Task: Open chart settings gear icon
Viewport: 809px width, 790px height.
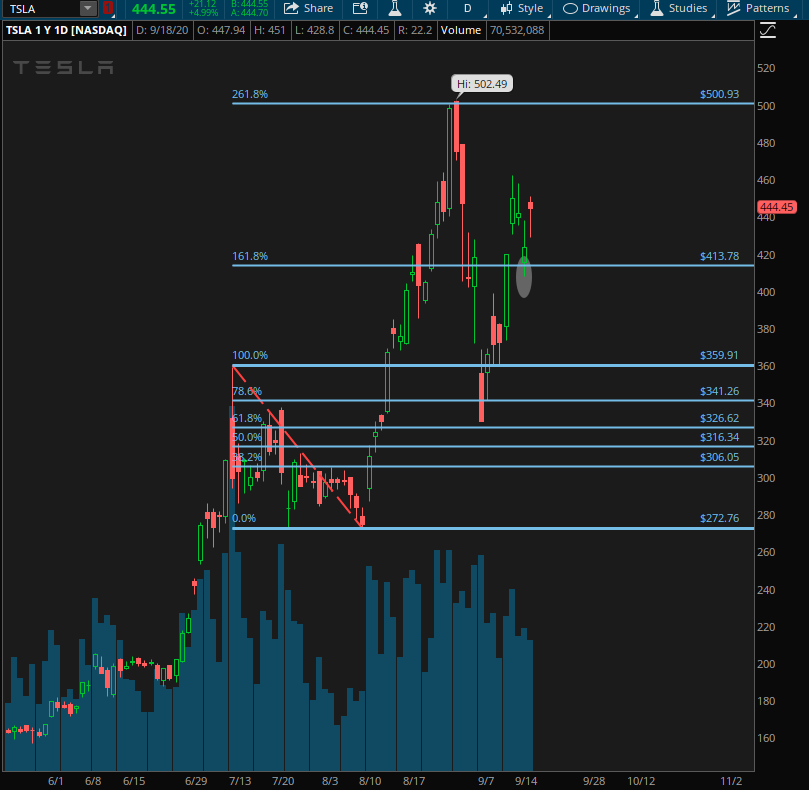Action: 429,8
